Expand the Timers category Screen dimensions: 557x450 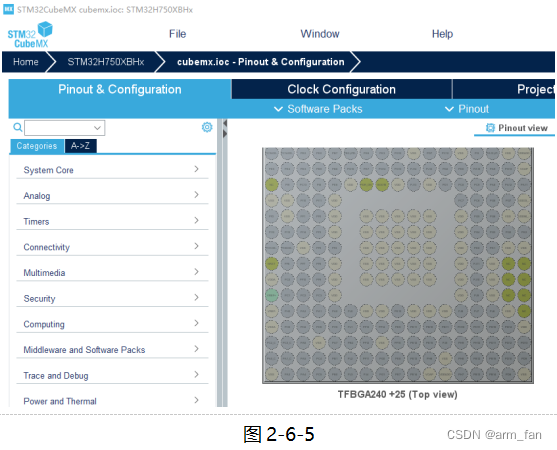pyautogui.click(x=112, y=221)
